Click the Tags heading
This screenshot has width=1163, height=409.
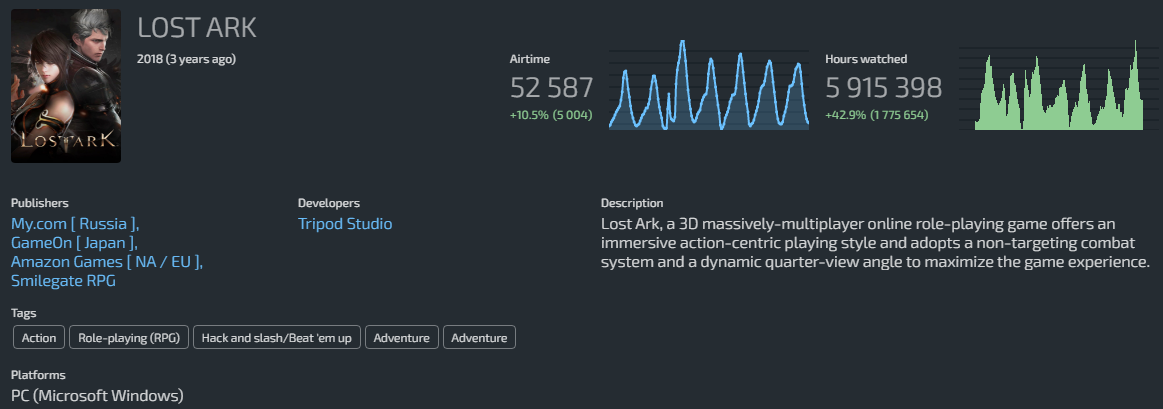click(x=24, y=313)
